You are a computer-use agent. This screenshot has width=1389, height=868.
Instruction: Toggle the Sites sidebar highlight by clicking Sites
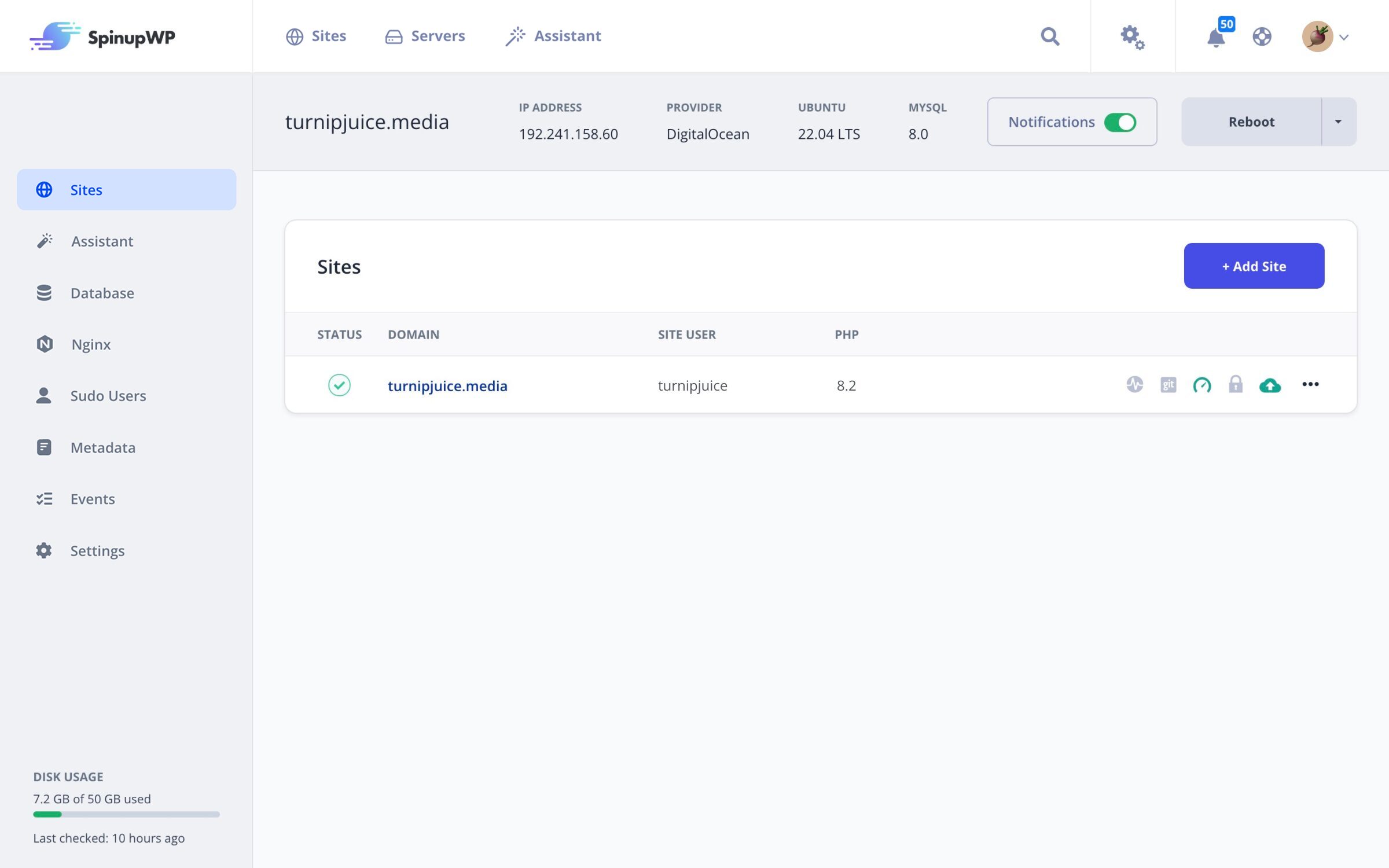[86, 189]
